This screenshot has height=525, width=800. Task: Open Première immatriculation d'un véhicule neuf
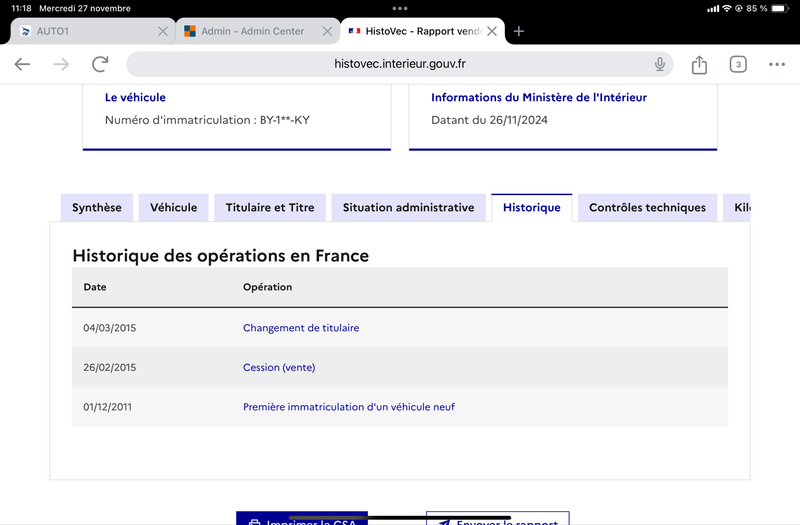click(348, 407)
